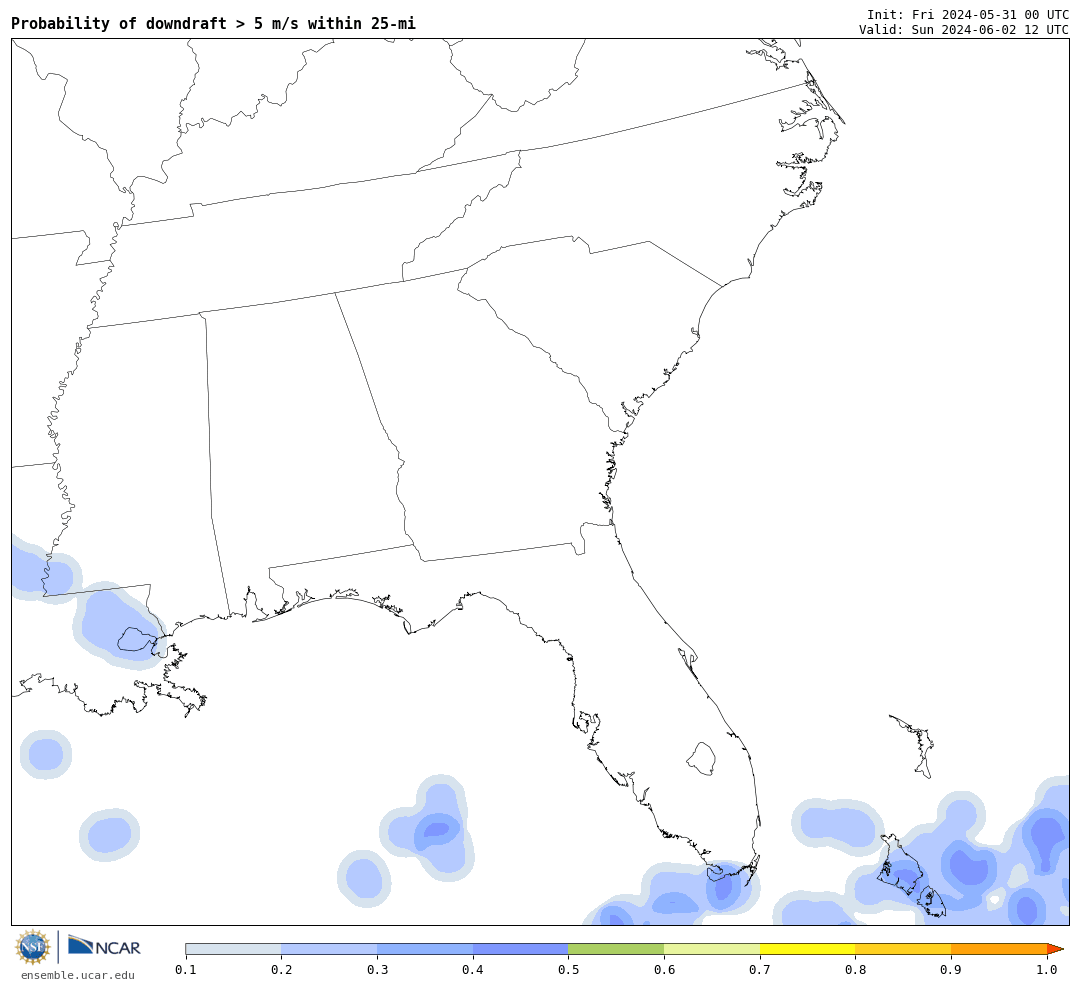Click the 0.5 colorbar tick label
The image size is (1080, 988).
(568, 970)
